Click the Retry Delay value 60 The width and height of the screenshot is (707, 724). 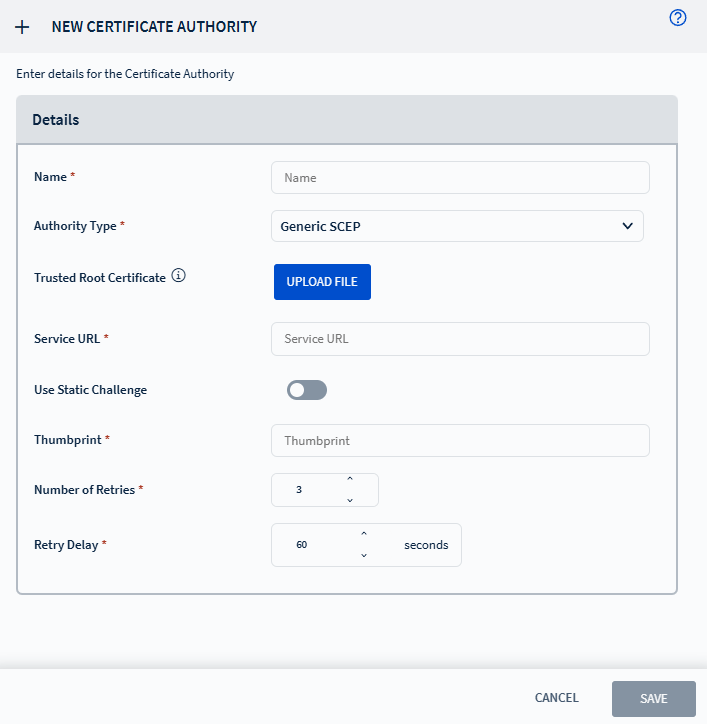[302, 545]
